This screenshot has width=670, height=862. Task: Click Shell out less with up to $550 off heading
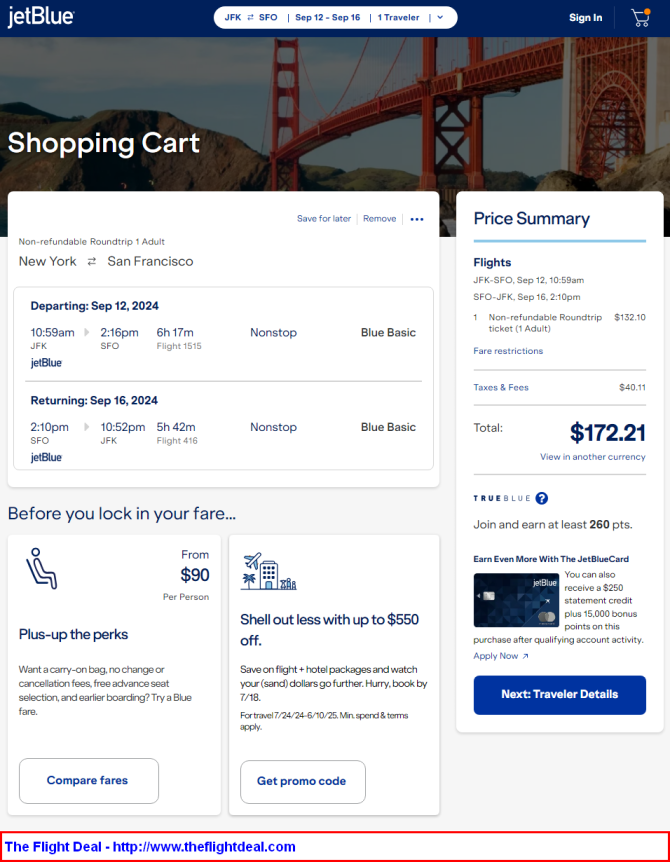[329, 630]
